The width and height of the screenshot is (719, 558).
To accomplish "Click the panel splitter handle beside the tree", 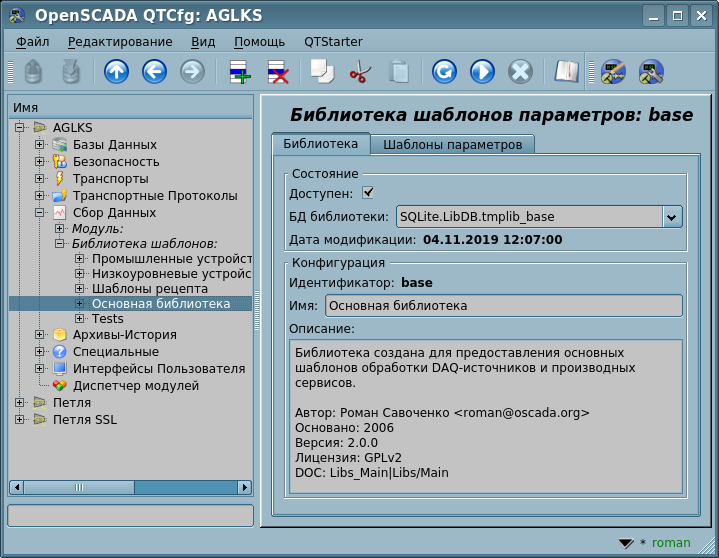I will 257,310.
